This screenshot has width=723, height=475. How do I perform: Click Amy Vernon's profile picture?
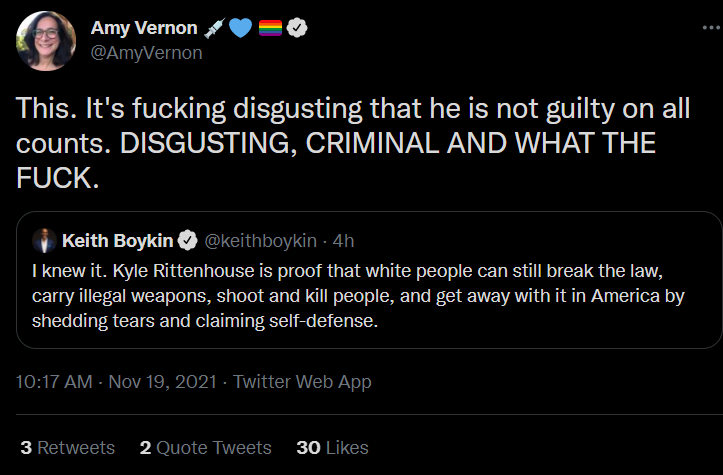tap(43, 41)
